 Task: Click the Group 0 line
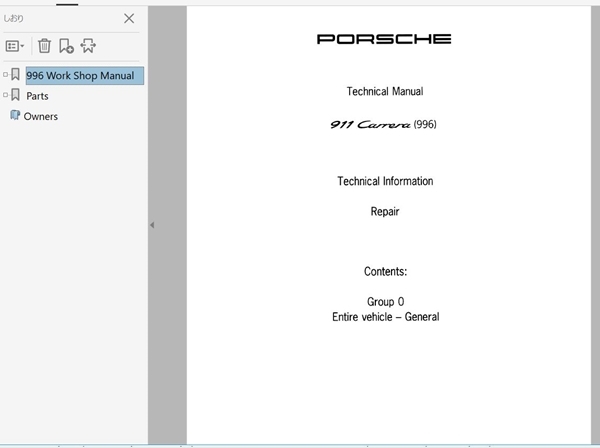tap(385, 302)
